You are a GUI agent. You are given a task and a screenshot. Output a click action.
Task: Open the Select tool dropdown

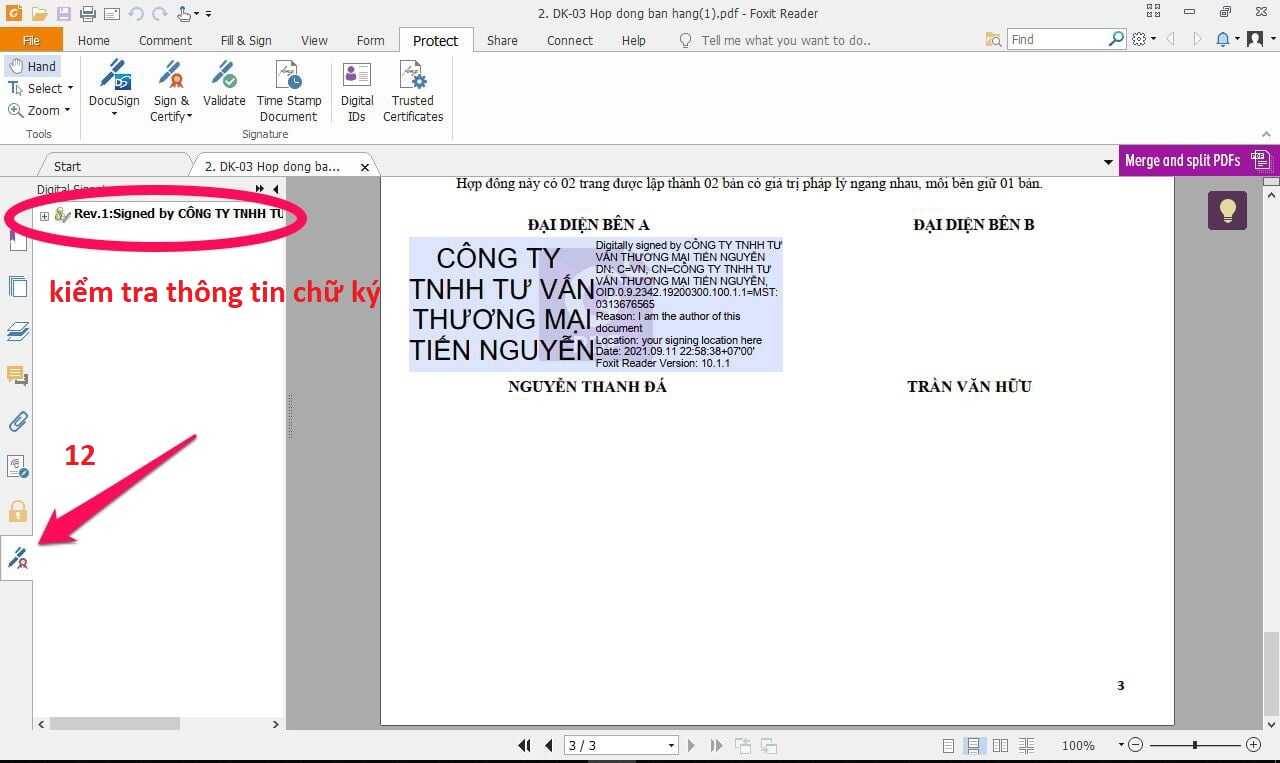click(70, 88)
